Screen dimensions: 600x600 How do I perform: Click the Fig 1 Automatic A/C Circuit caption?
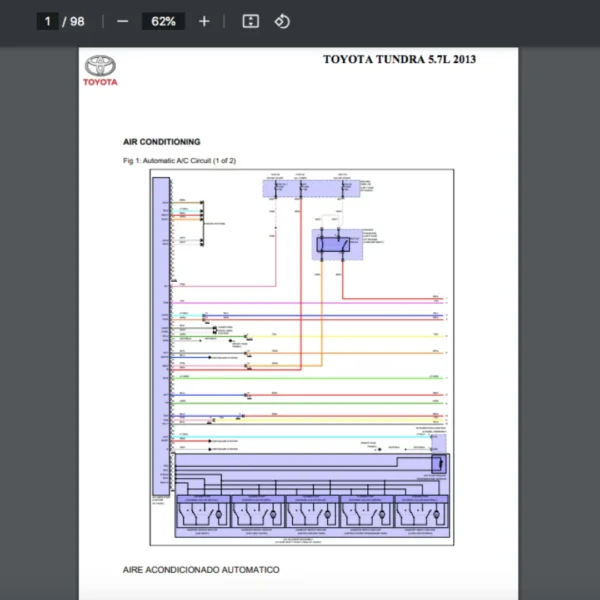(179, 161)
